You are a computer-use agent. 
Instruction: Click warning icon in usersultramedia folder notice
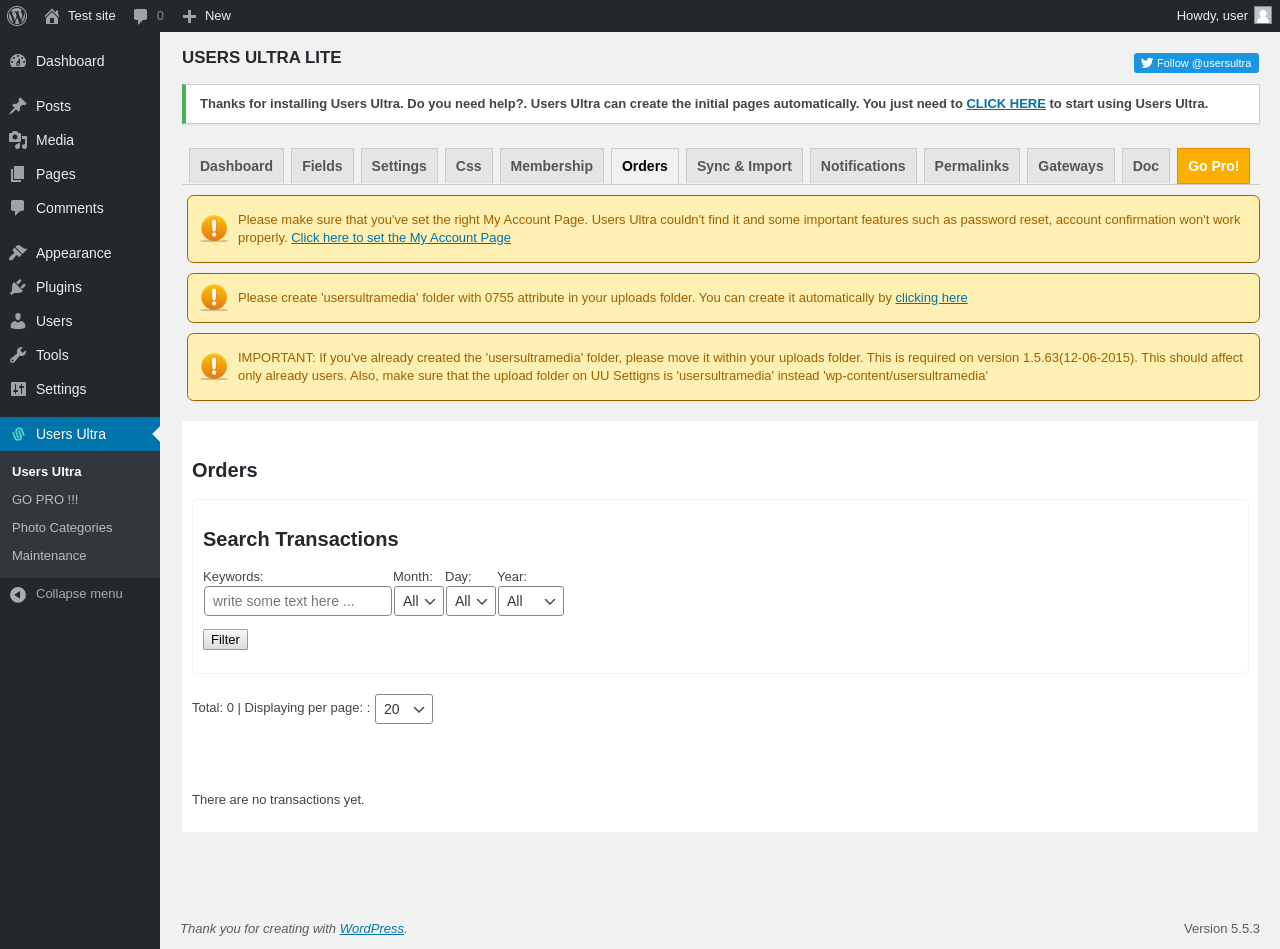click(x=214, y=298)
